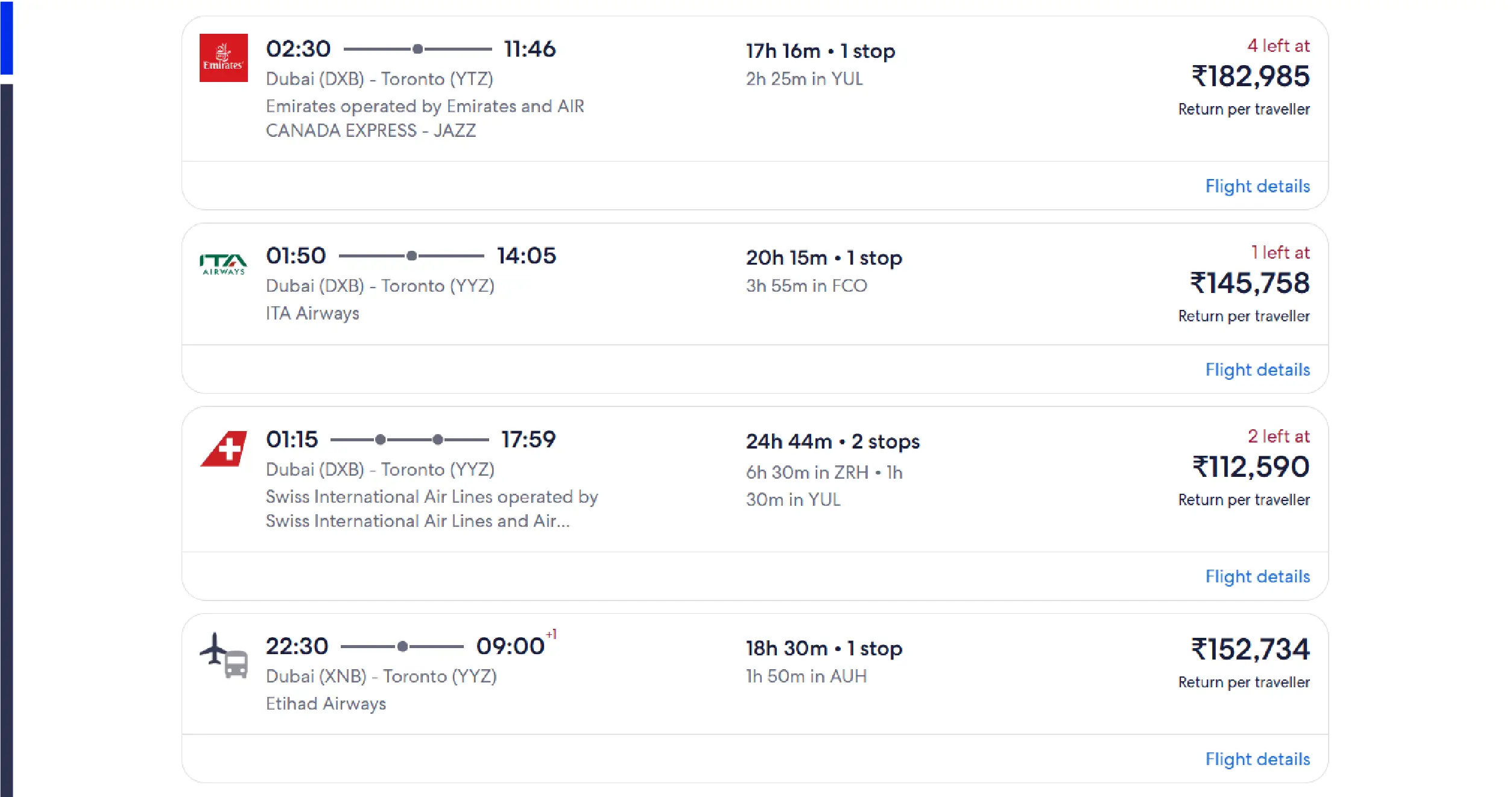Select the ₹182,985 Emirates fare
The height and width of the screenshot is (797, 1512).
(x=1250, y=77)
